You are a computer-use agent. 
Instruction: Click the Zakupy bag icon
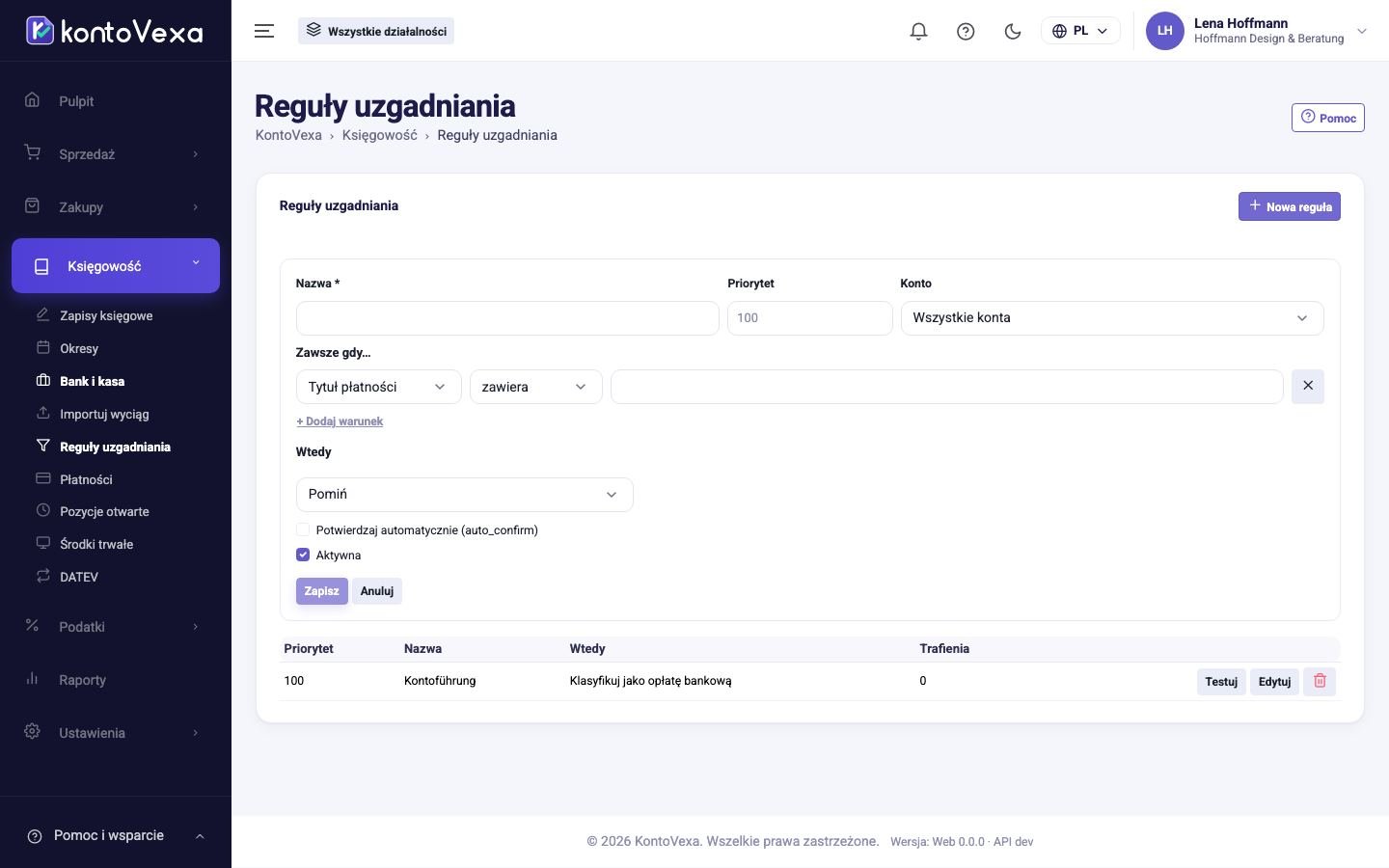[32, 206]
